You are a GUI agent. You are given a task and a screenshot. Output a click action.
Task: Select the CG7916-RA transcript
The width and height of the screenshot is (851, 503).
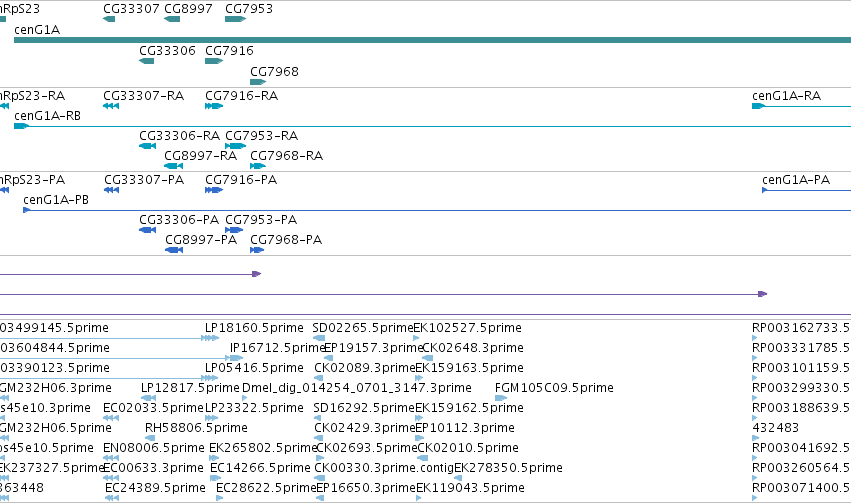[x=214, y=106]
